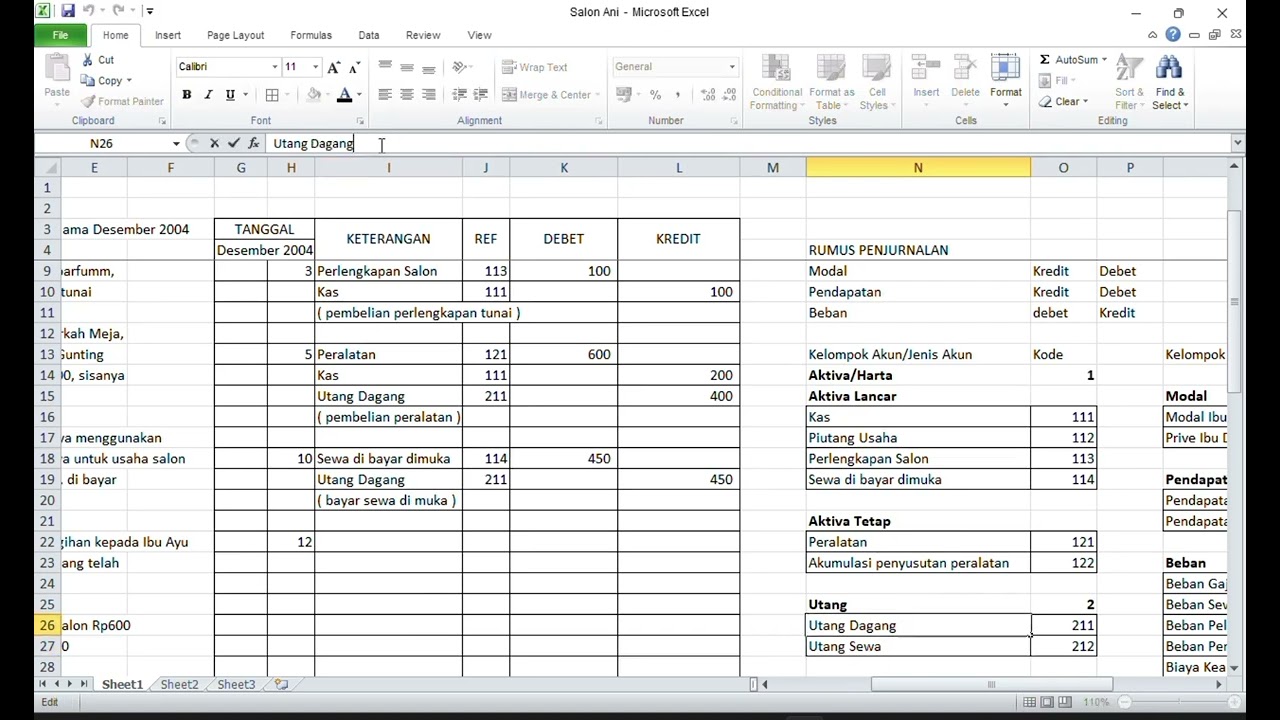
Task: Switch to the Formulas tab
Action: coord(311,35)
